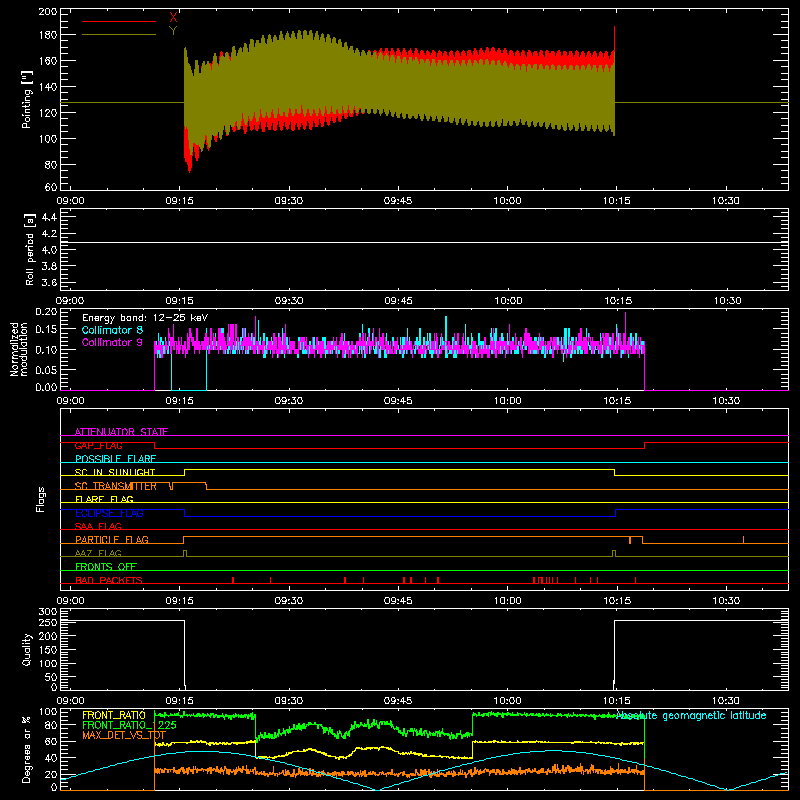
Task: Click the 10:30 time label under the Flags plot
Action: click(x=726, y=601)
